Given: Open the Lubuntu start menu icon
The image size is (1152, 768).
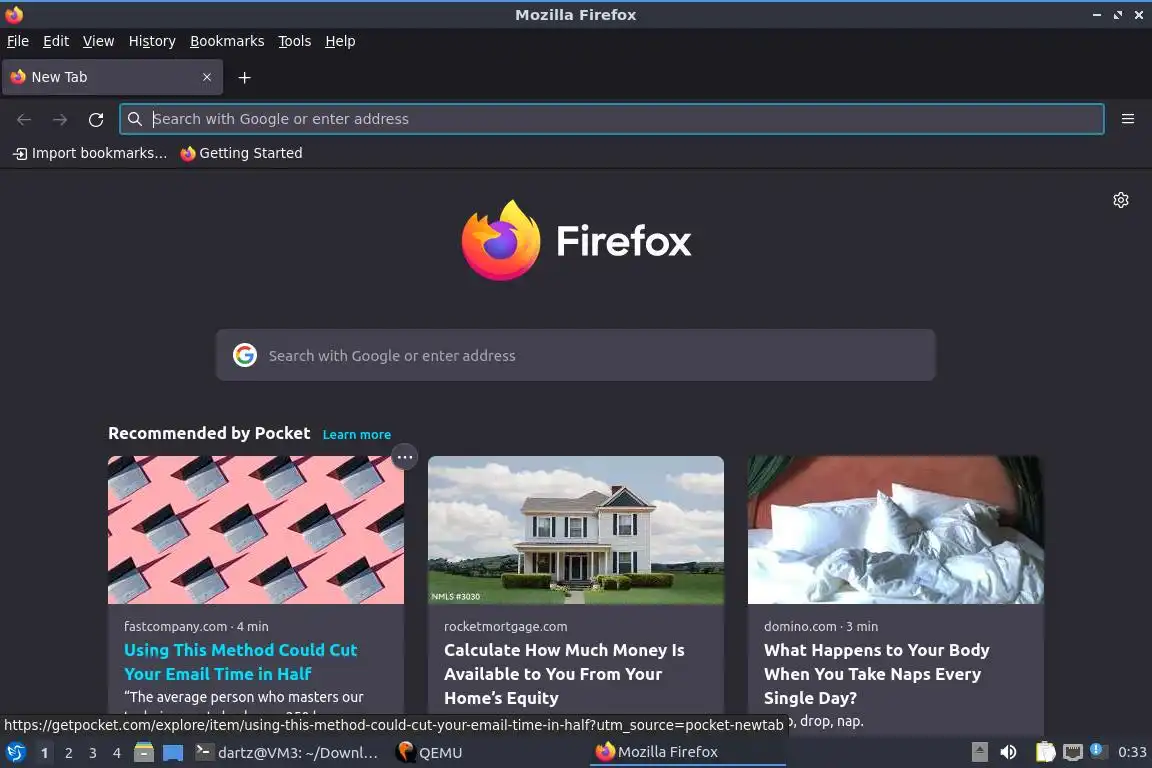Looking at the screenshot, I should click(15, 752).
